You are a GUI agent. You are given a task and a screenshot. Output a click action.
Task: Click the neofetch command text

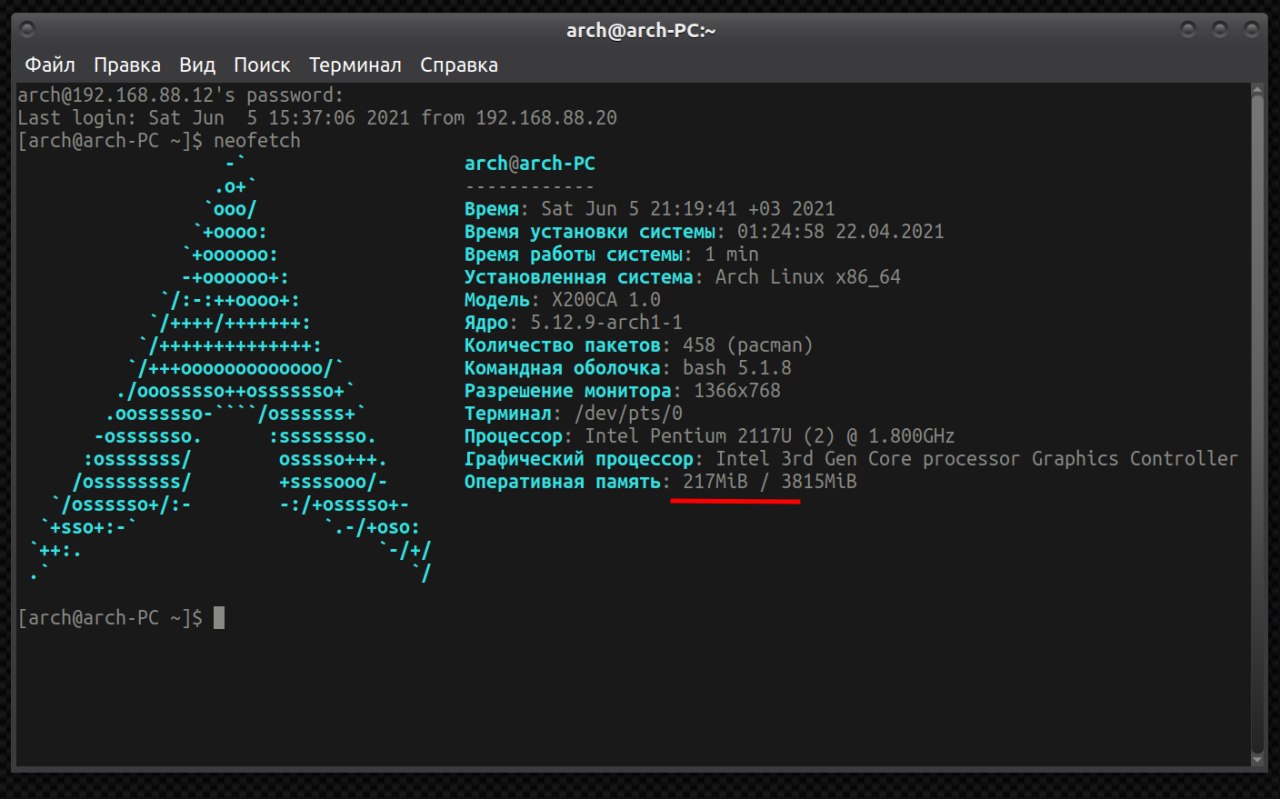[x=257, y=141]
